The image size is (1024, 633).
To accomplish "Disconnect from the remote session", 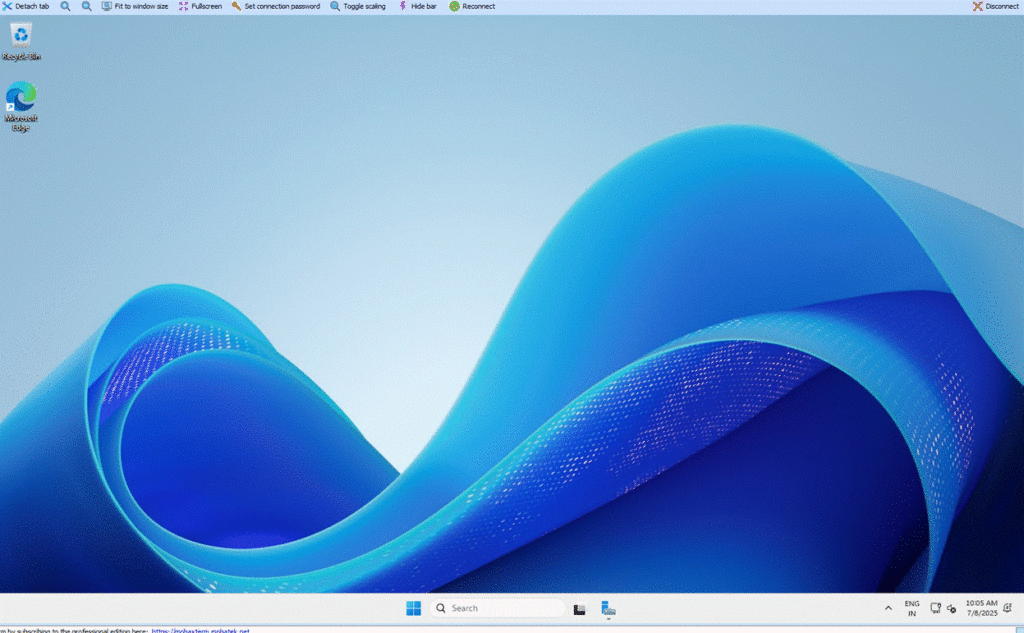I will click(x=995, y=6).
